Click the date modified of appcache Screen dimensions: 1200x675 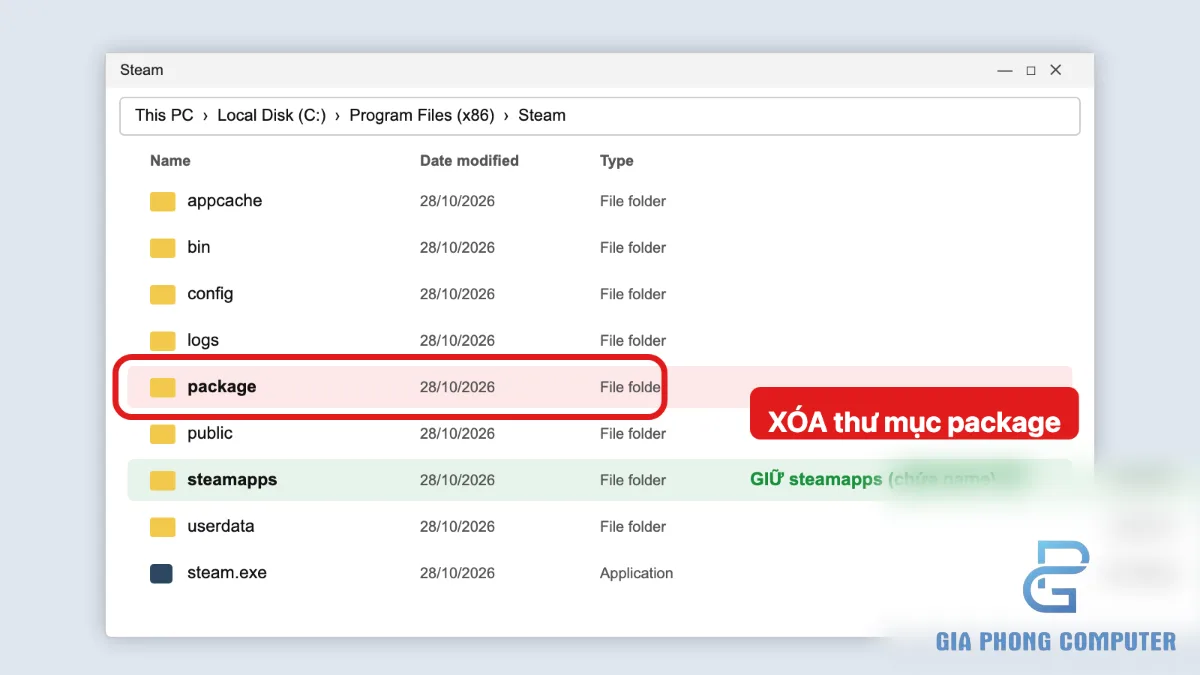click(x=457, y=201)
